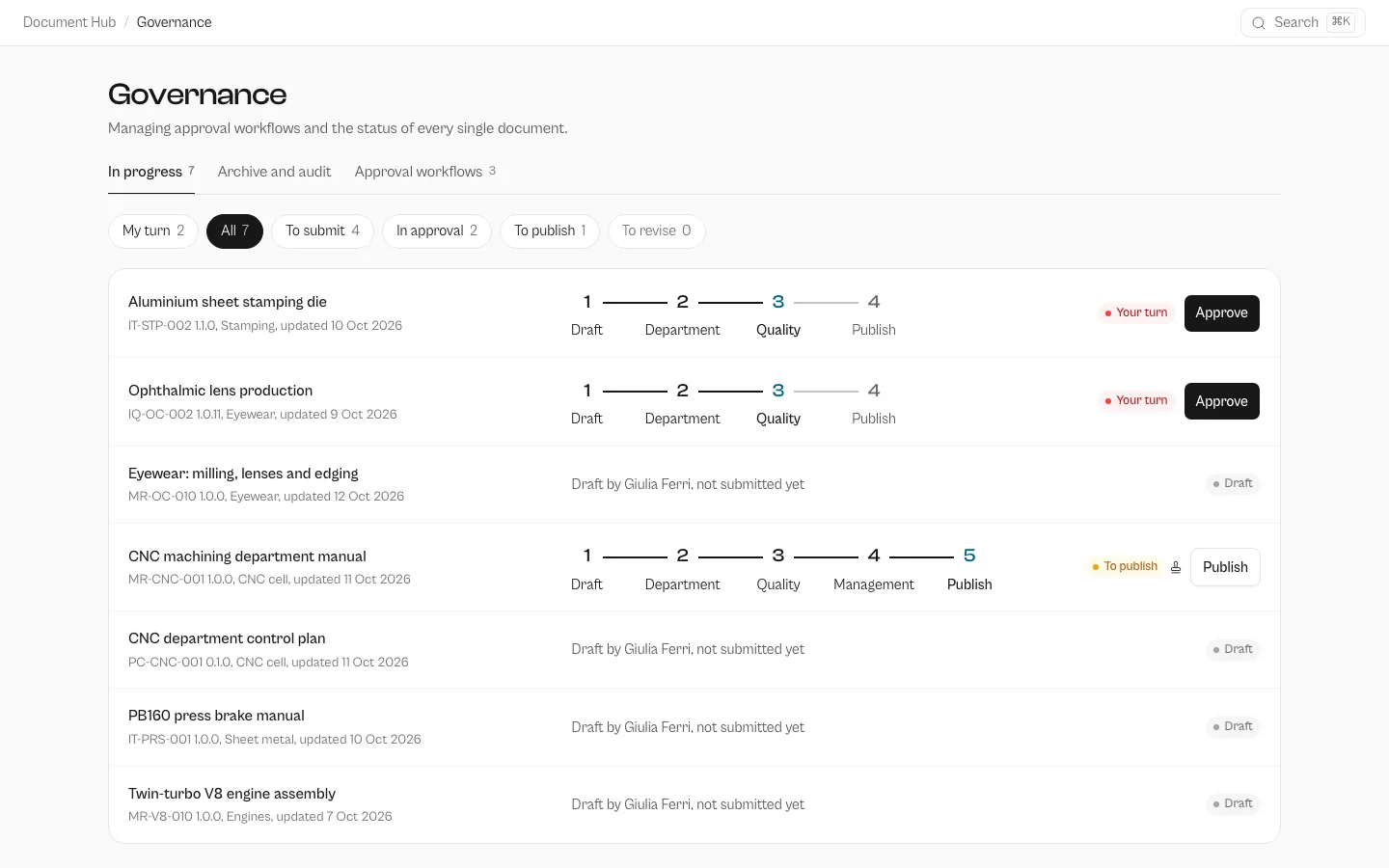Publish CNC machining department manual
This screenshot has height=868, width=1389.
1225,567
